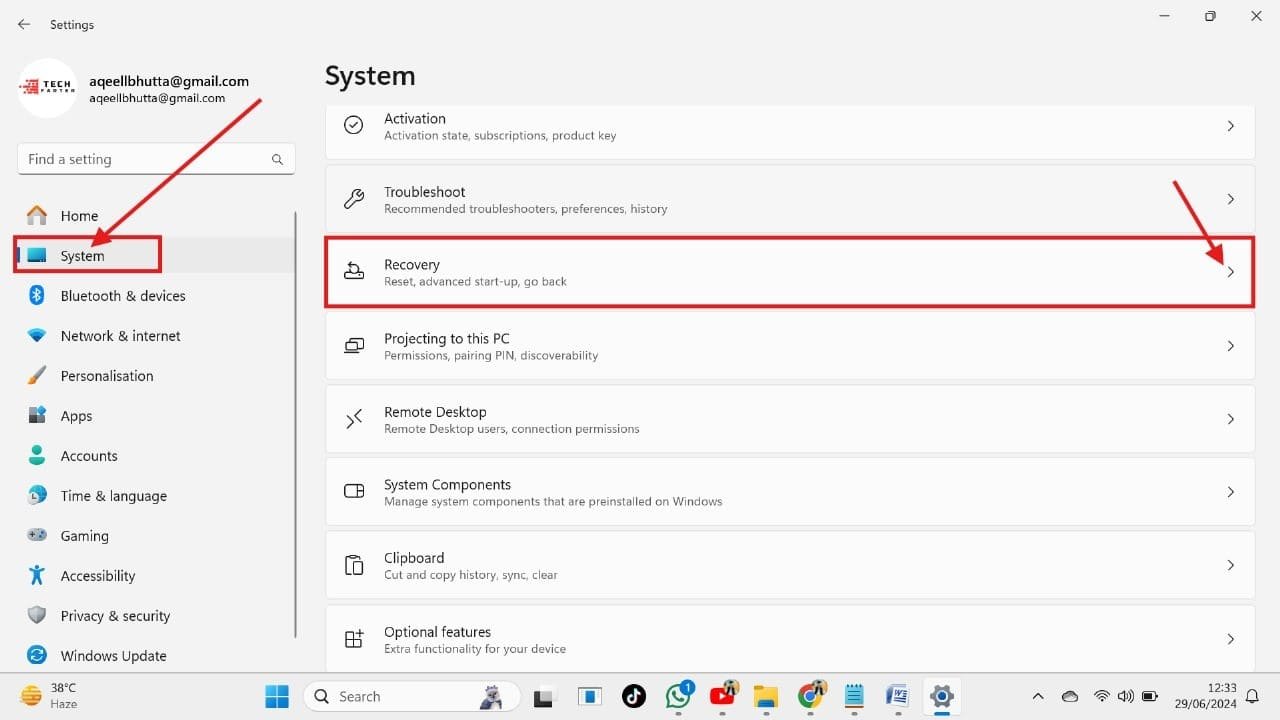1280x720 pixels.
Task: Open notifications via the bell icon
Action: pyautogui.click(x=1251, y=696)
